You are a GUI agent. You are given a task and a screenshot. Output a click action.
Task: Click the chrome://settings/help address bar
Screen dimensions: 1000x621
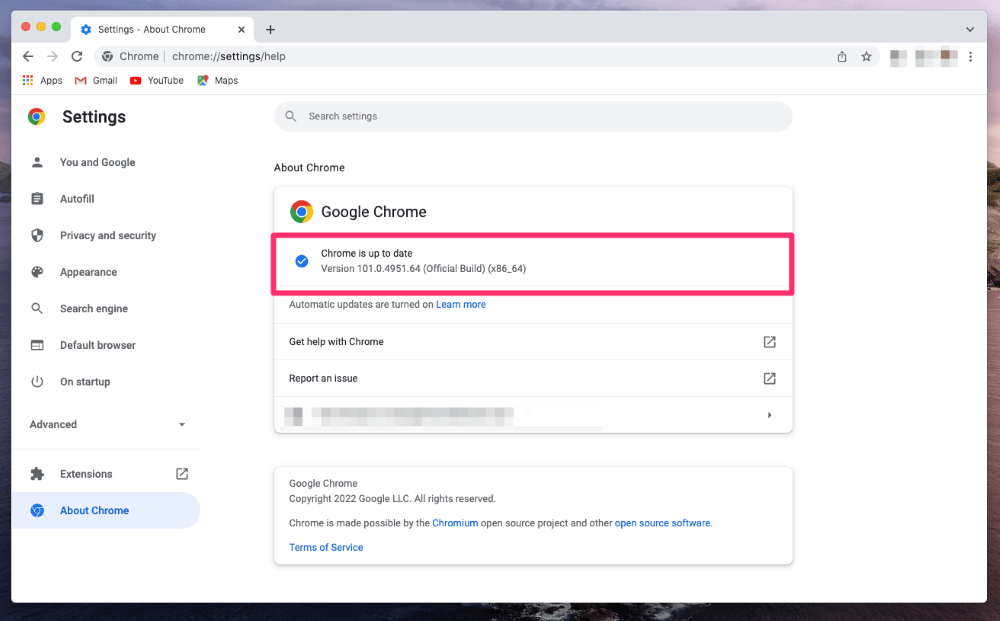(x=487, y=57)
